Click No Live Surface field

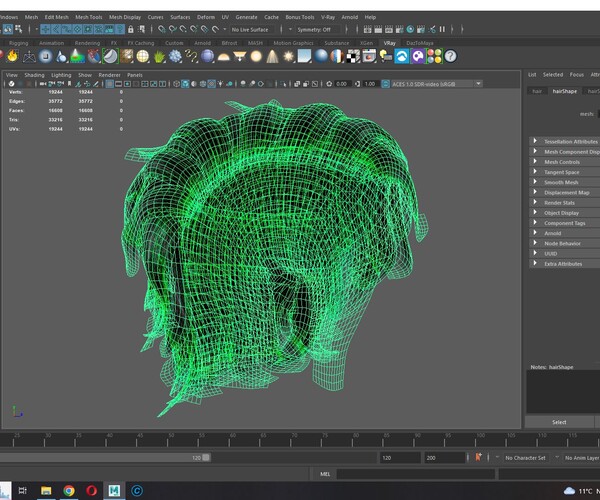[x=250, y=29]
